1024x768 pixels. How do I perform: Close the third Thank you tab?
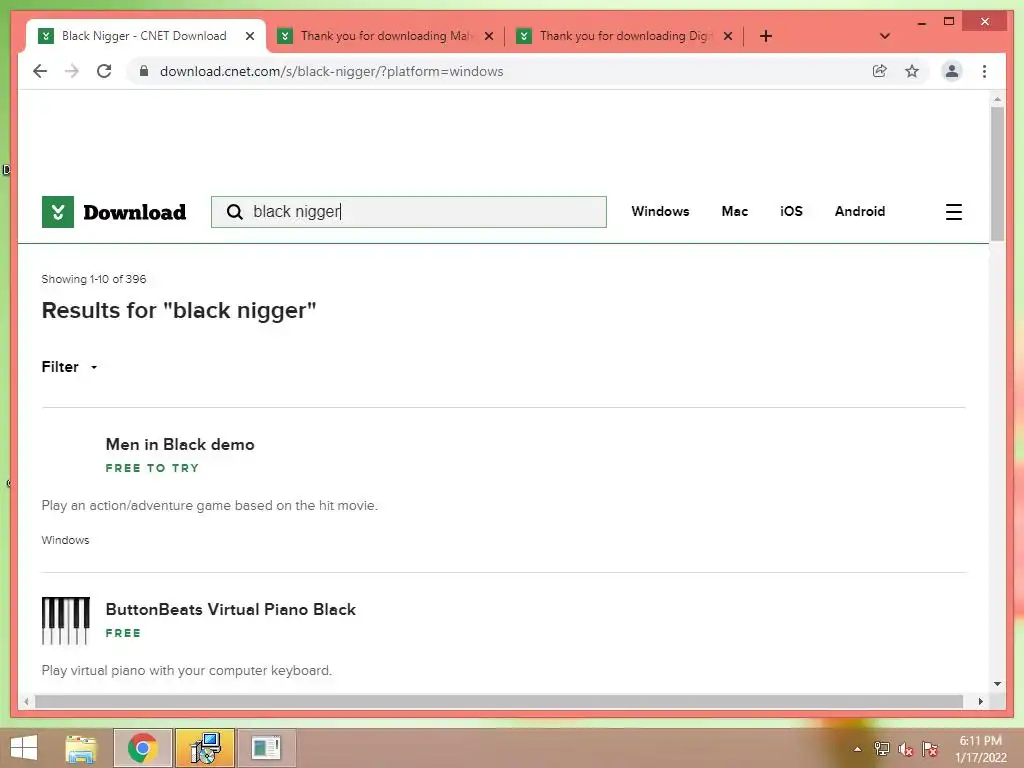tap(728, 36)
